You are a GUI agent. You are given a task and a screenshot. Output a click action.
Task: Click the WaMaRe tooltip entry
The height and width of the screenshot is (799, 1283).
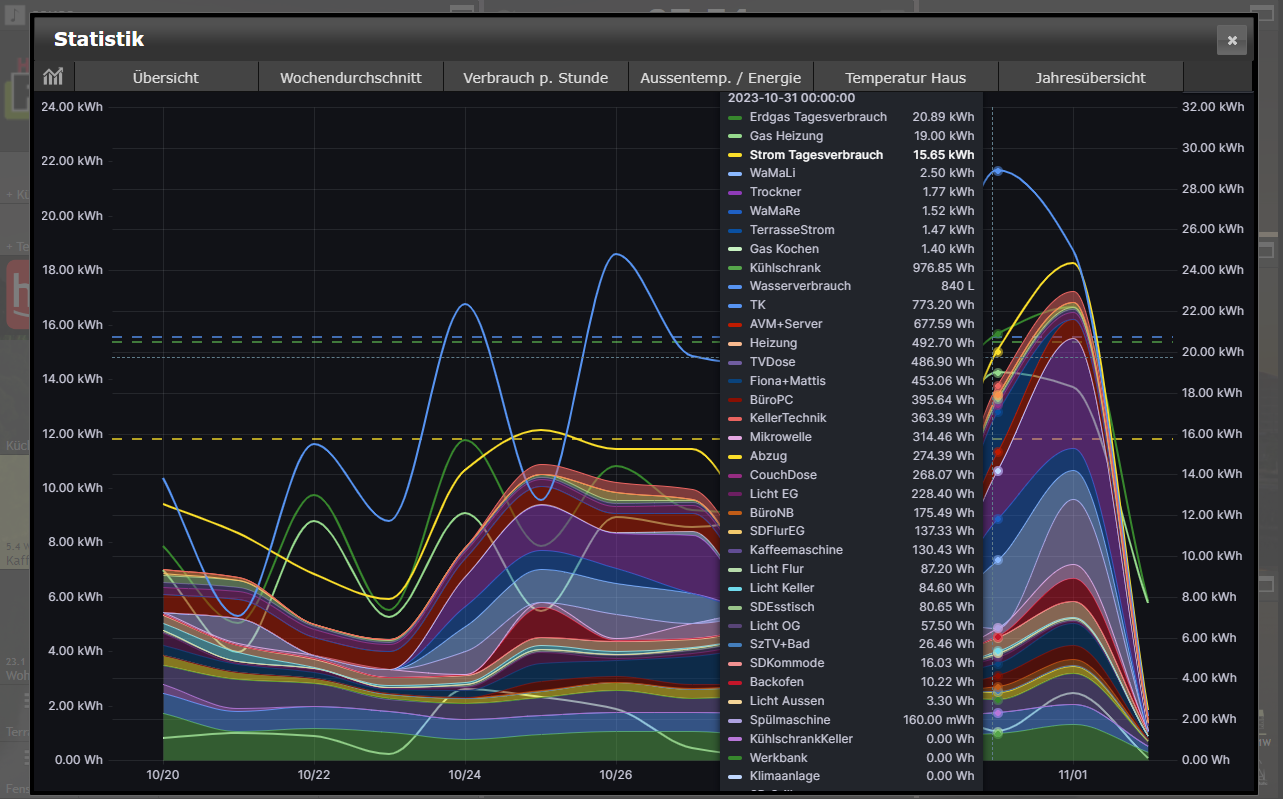pos(851,211)
